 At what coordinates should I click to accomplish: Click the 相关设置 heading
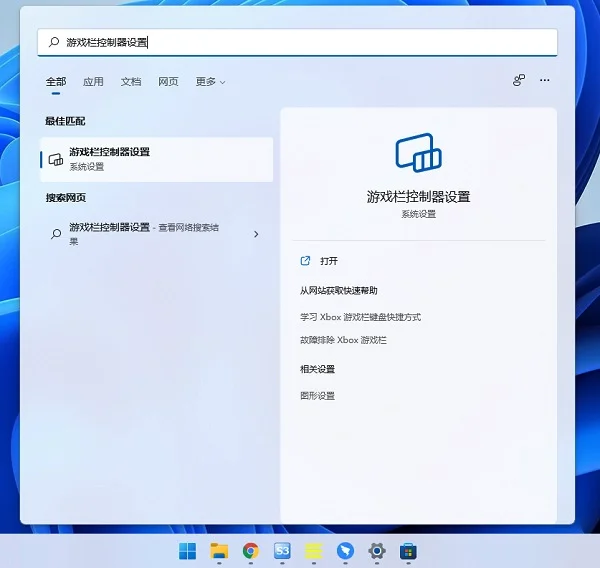point(317,369)
